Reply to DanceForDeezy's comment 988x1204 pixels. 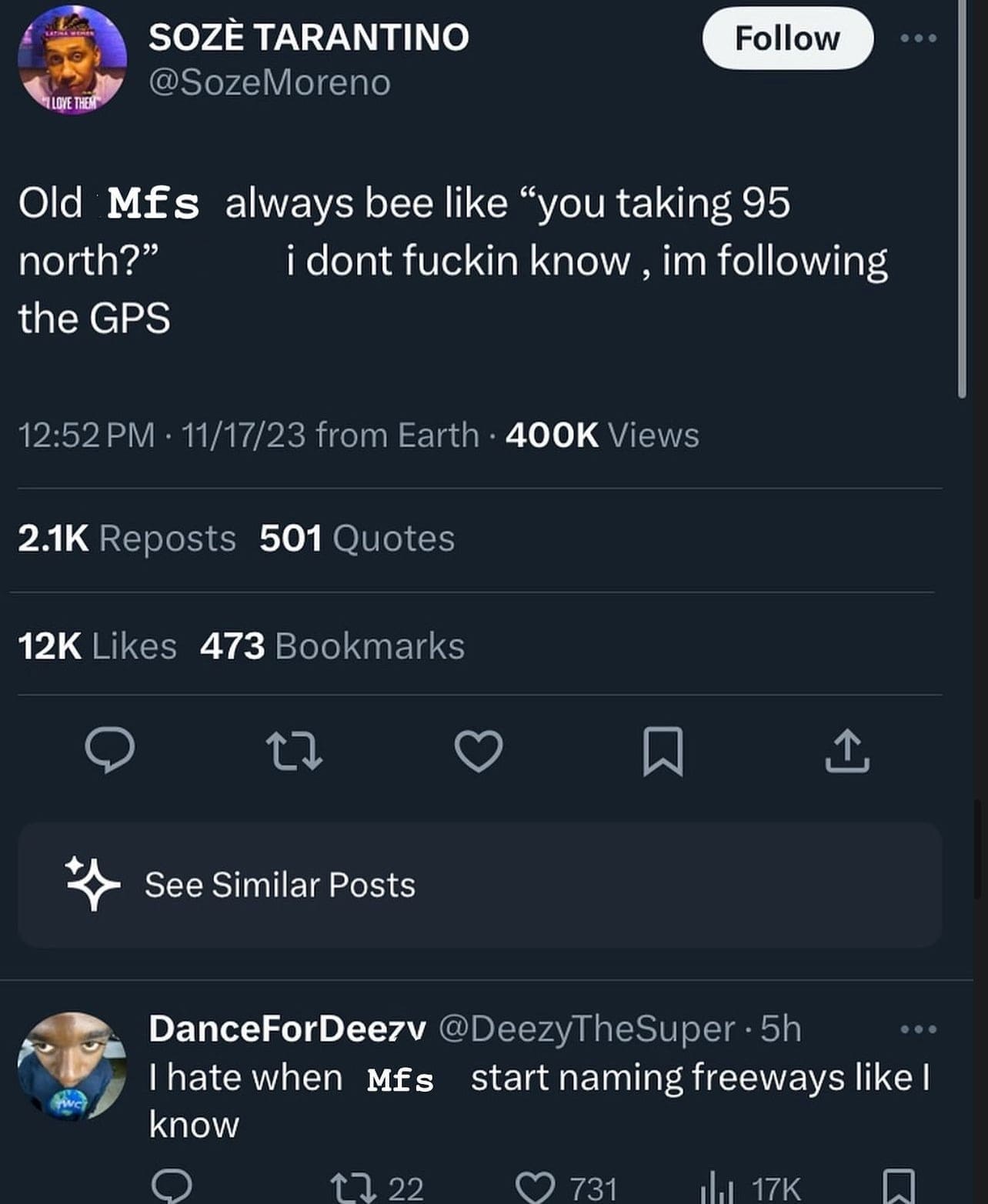pos(171,1186)
